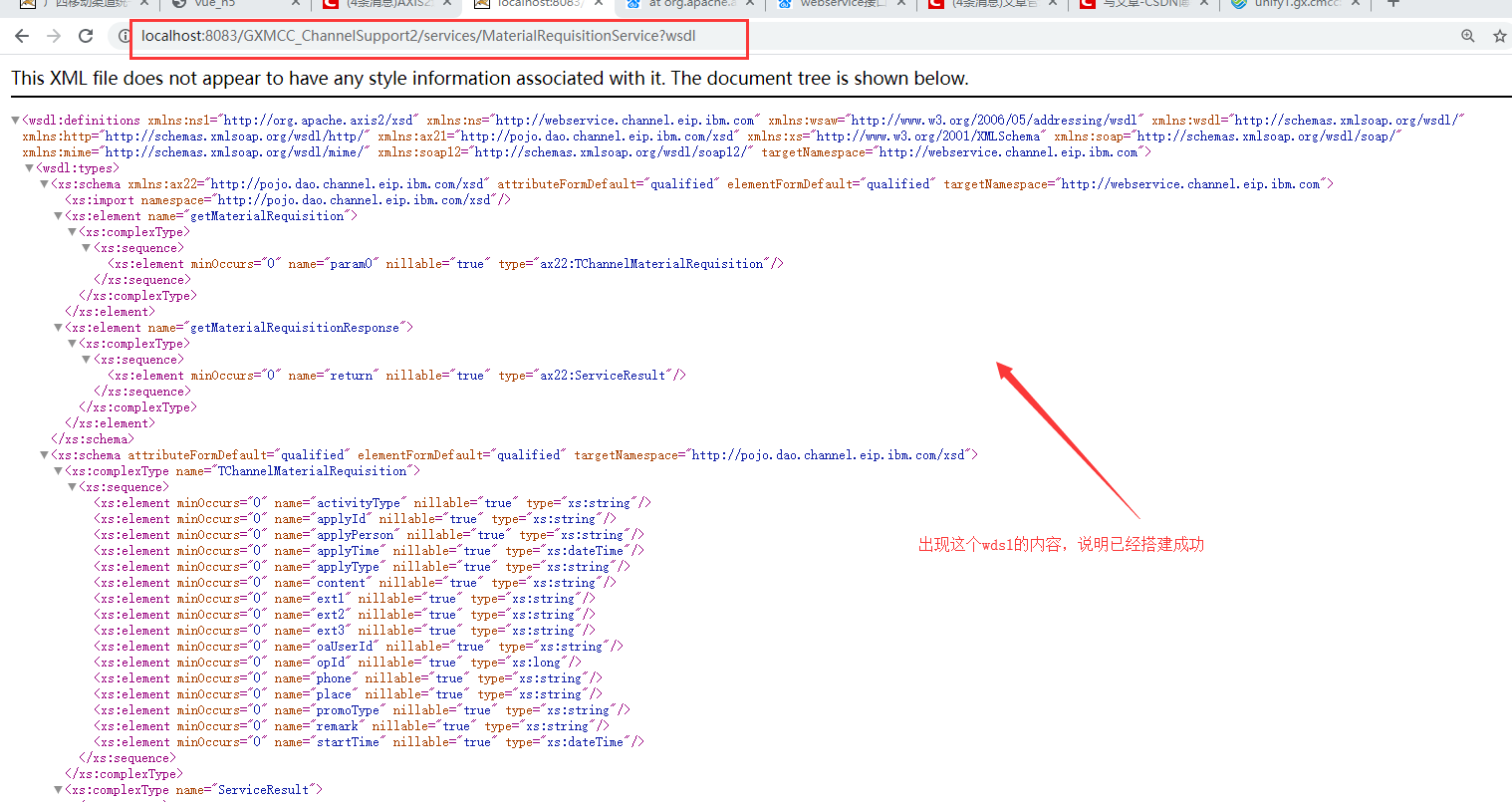Screen dimensions: 1512x802
Task: Collapse the second xs:schema attributeFormDefault node
Action: pyautogui.click(x=44, y=455)
